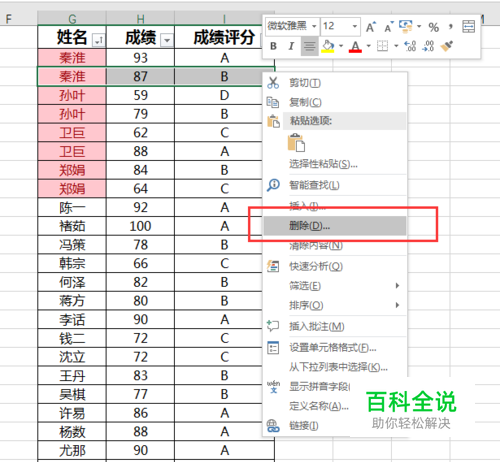The width and height of the screenshot is (500, 462).
Task: Fill cell with the yellow paint bucket
Action: (x=328, y=46)
